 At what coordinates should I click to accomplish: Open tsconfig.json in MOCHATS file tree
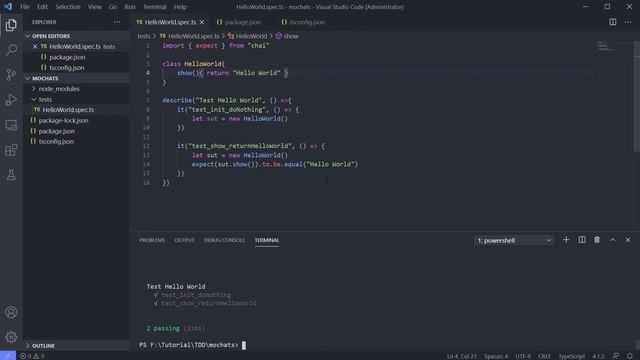tap(56, 142)
